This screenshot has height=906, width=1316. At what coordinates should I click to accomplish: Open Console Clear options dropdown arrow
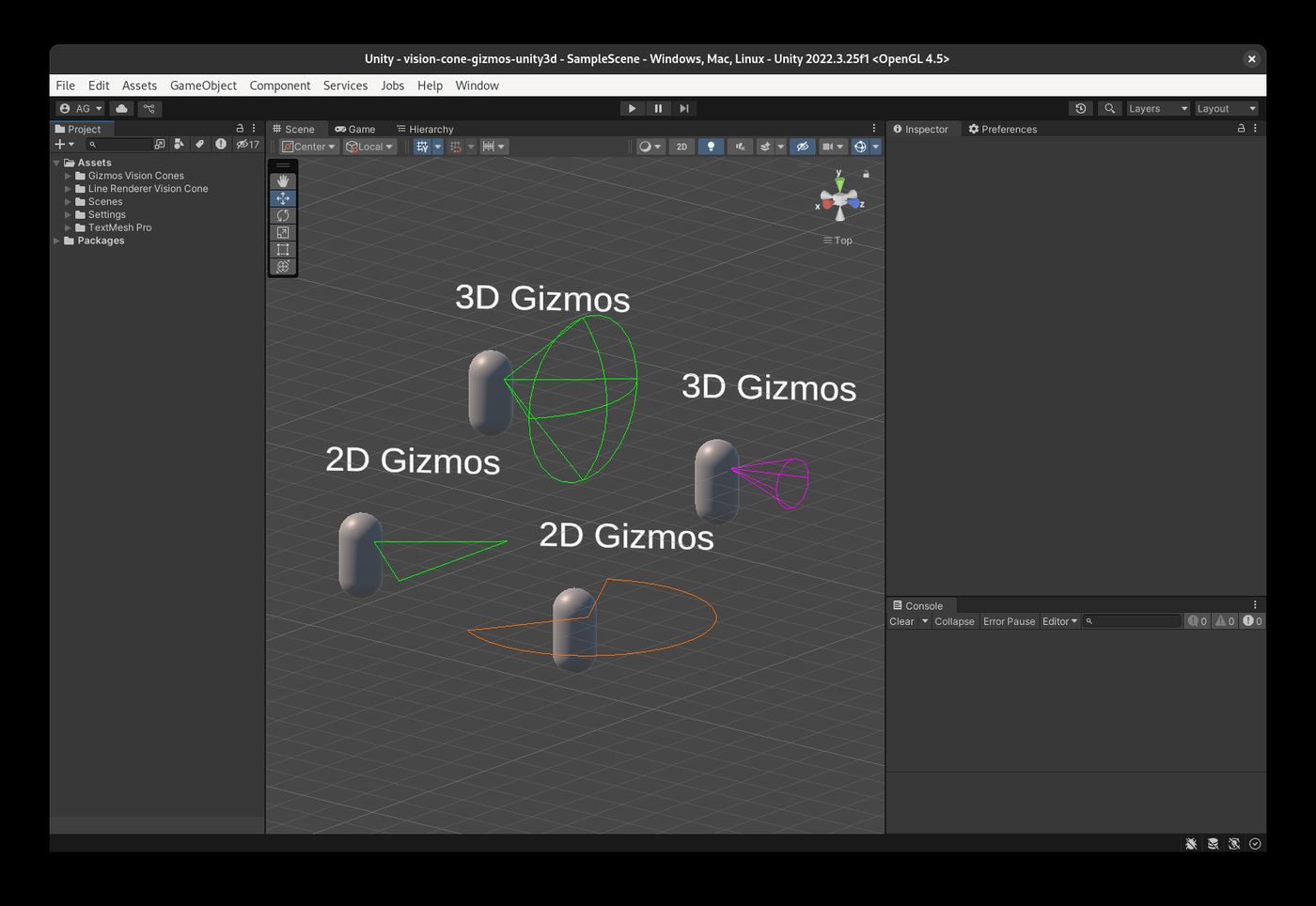pyautogui.click(x=925, y=621)
